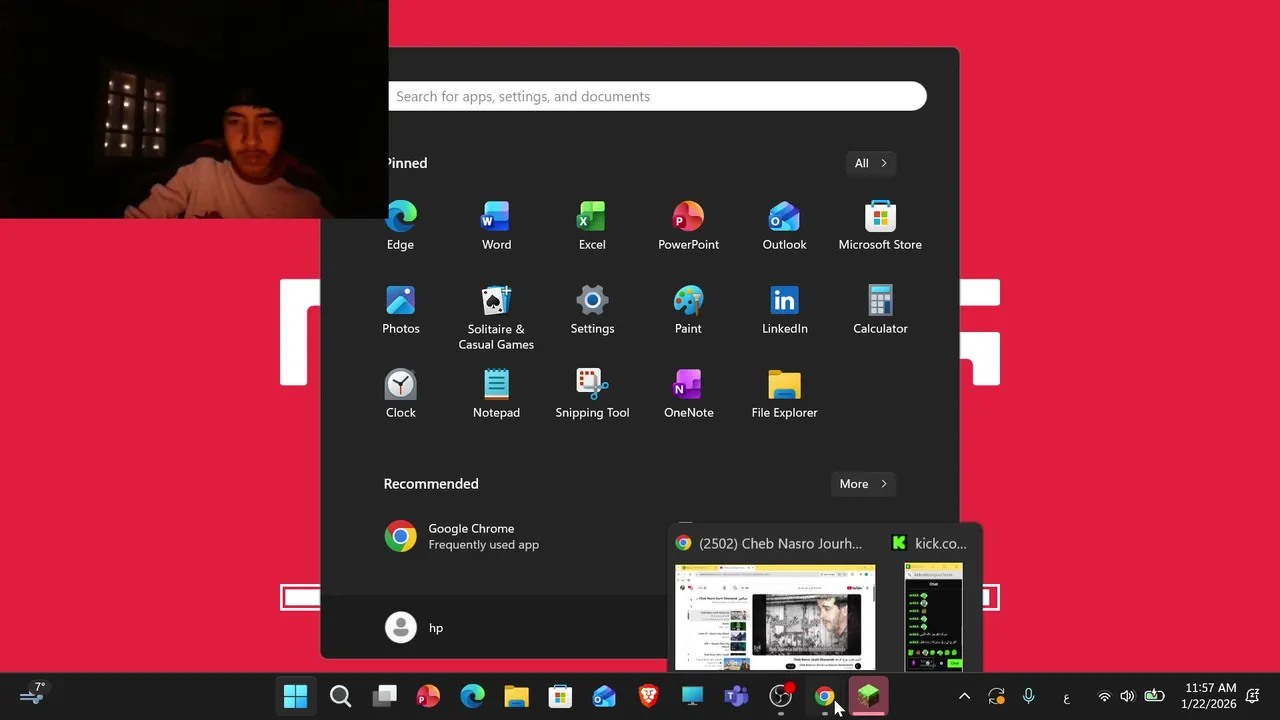The image size is (1280, 720).
Task: Open the Edge app in pinned apps
Action: pyautogui.click(x=401, y=226)
